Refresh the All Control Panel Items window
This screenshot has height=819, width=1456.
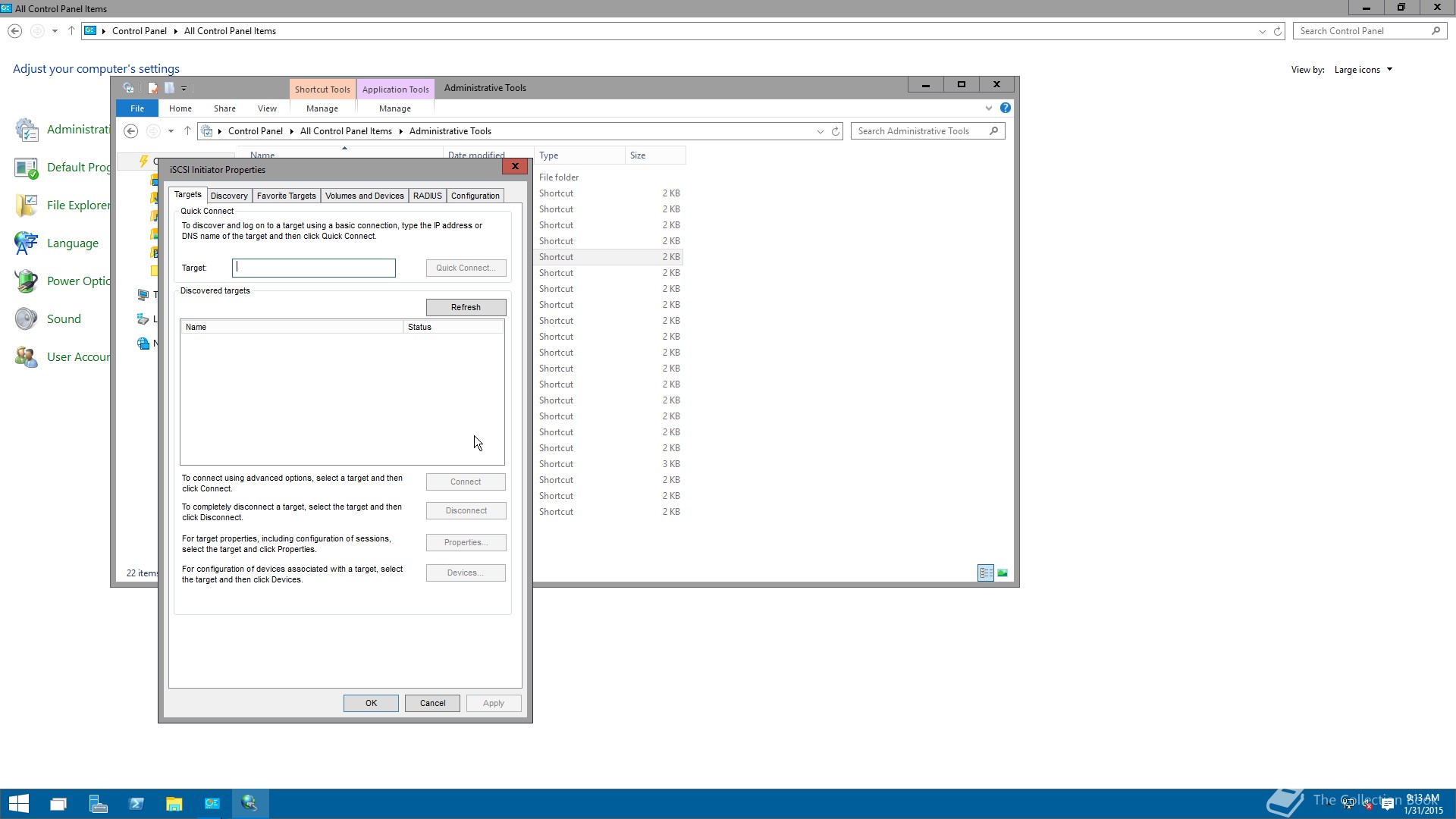point(1278,31)
